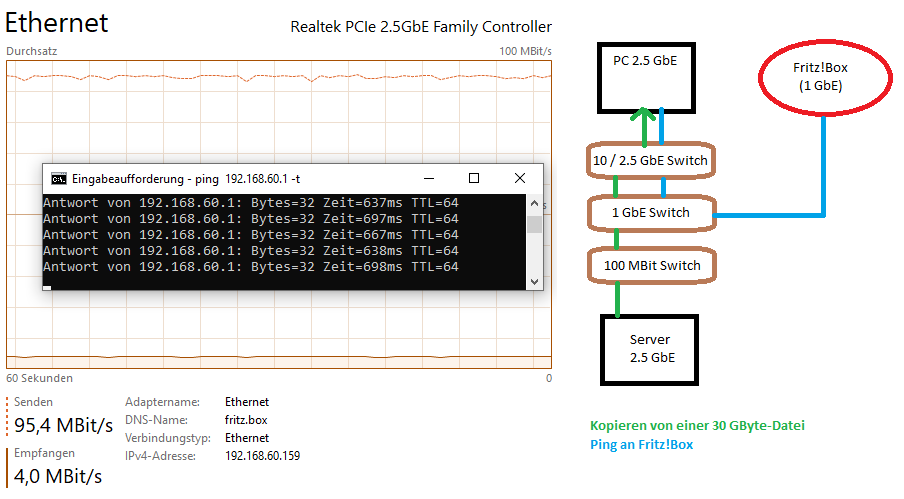Select the PC 2.5 GbE box
Image resolution: width=904 pixels, height=499 pixels.
point(645,77)
